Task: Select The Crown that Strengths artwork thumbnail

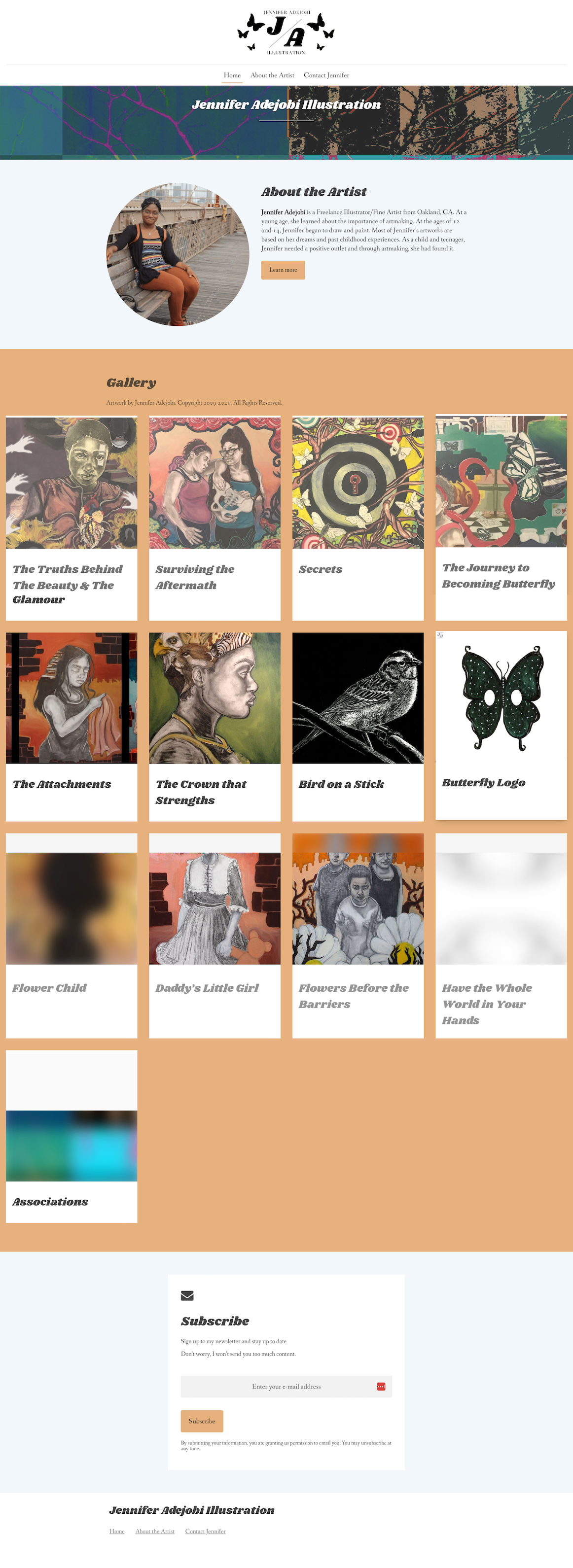Action: (x=215, y=697)
